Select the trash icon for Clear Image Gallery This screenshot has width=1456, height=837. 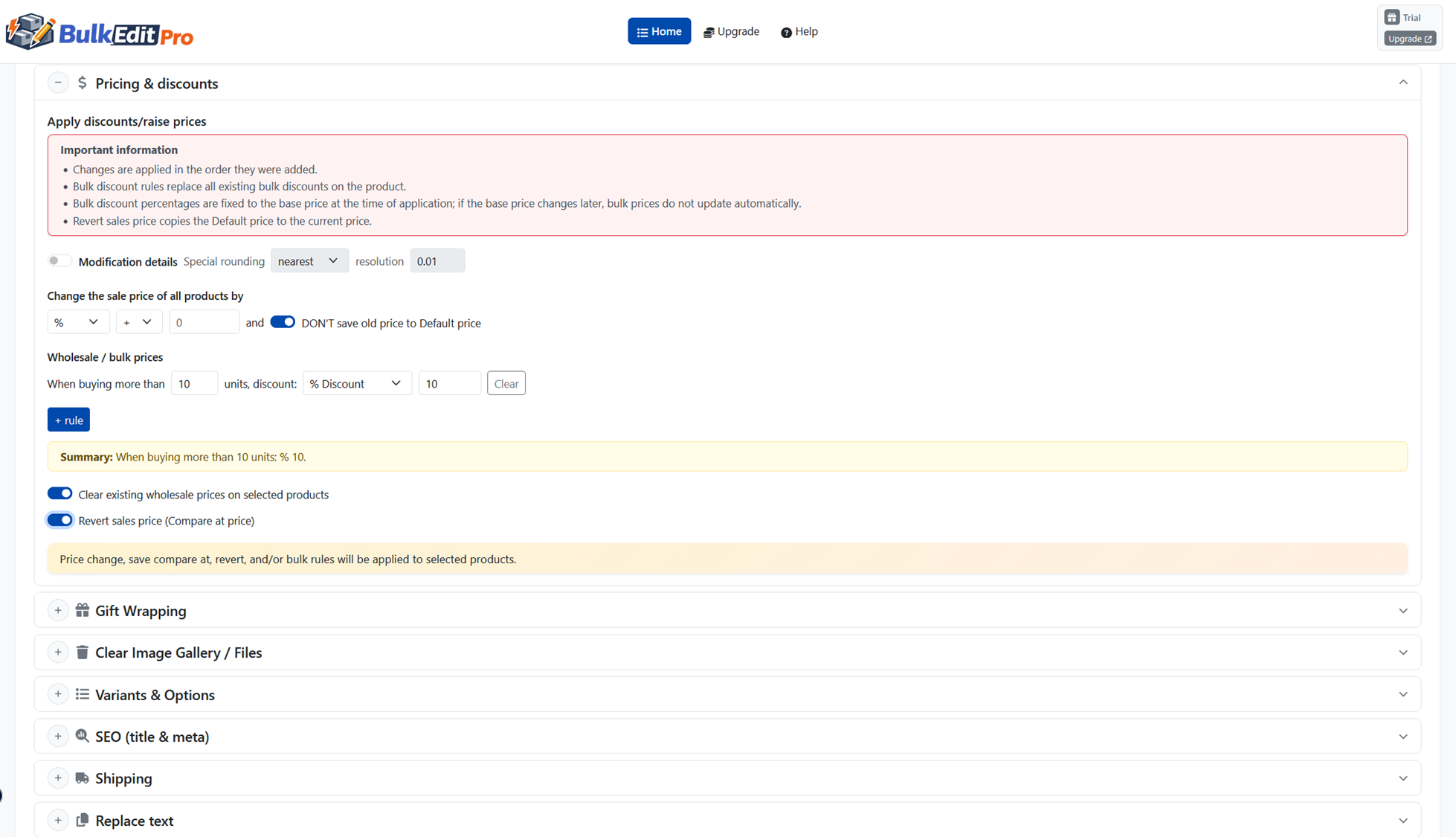[x=83, y=652]
